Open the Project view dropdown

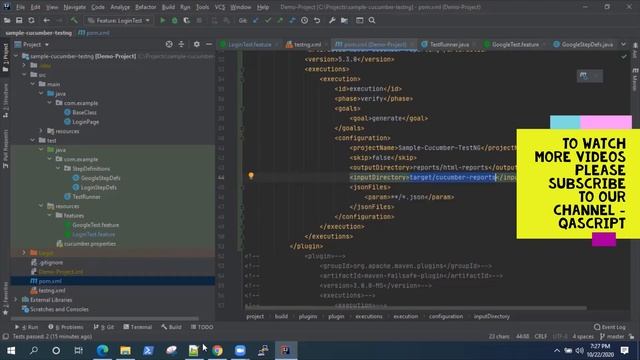[32, 44]
